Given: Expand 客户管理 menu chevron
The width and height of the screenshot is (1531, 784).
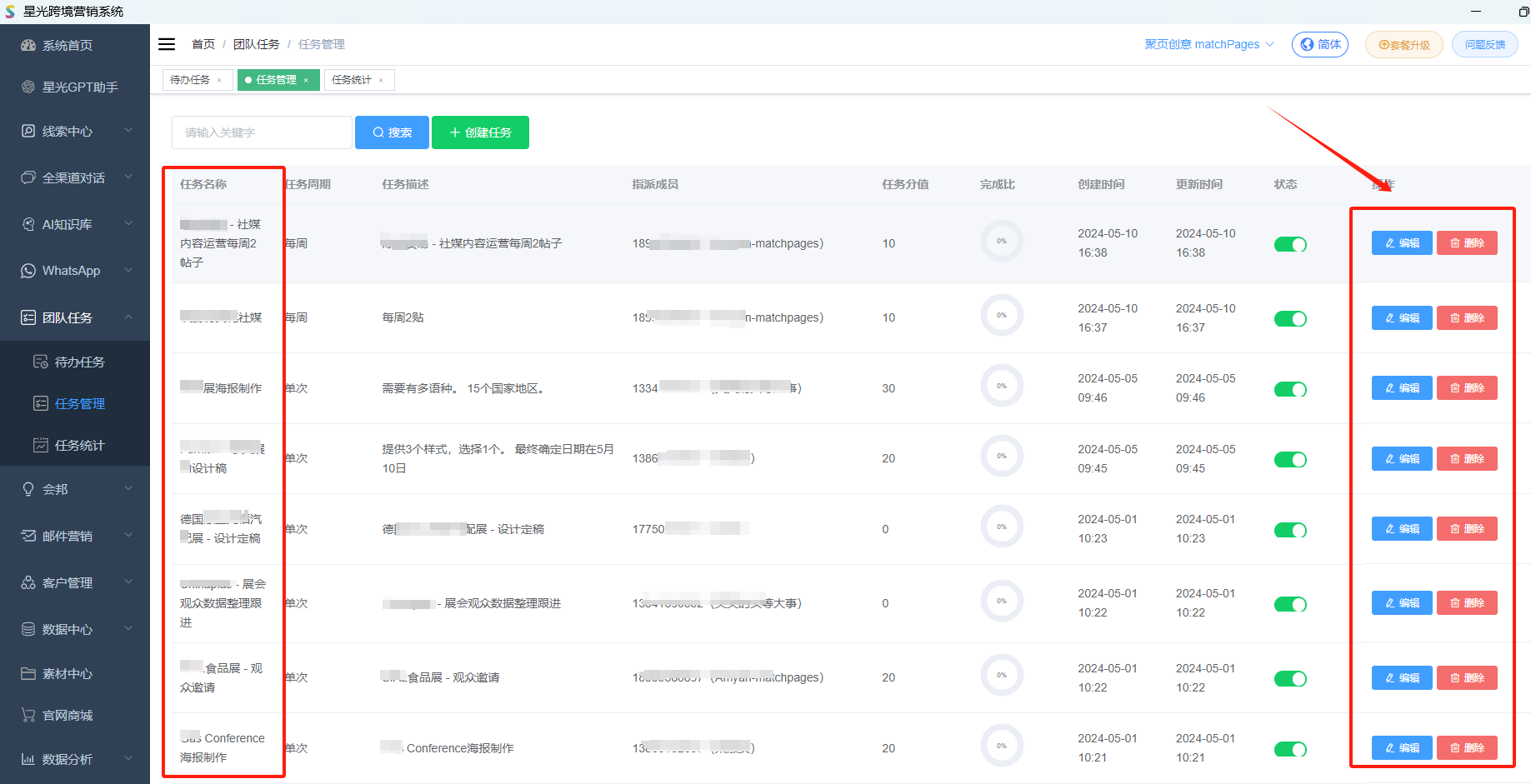Looking at the screenshot, I should [x=128, y=582].
